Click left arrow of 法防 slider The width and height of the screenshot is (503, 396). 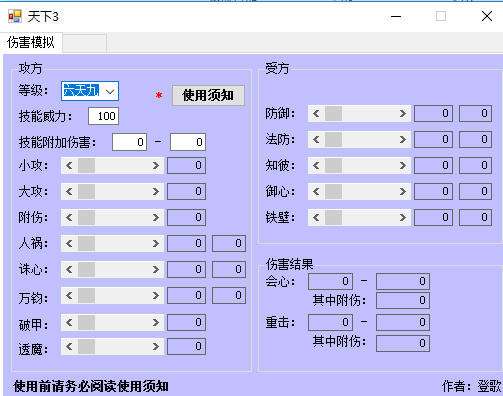tap(316, 140)
